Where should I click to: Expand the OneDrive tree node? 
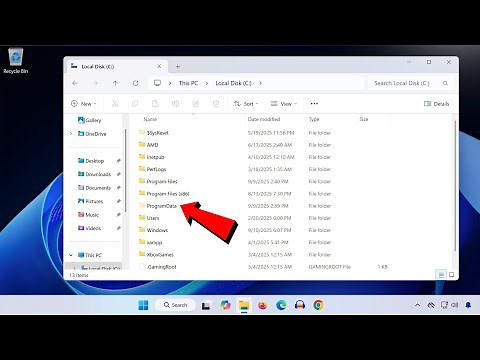71,134
